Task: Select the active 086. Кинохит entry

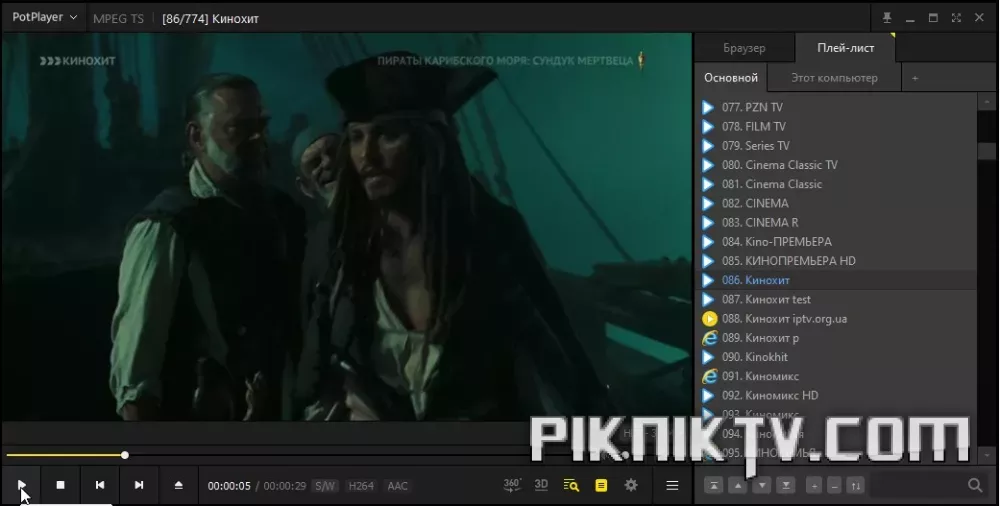Action: coord(835,280)
